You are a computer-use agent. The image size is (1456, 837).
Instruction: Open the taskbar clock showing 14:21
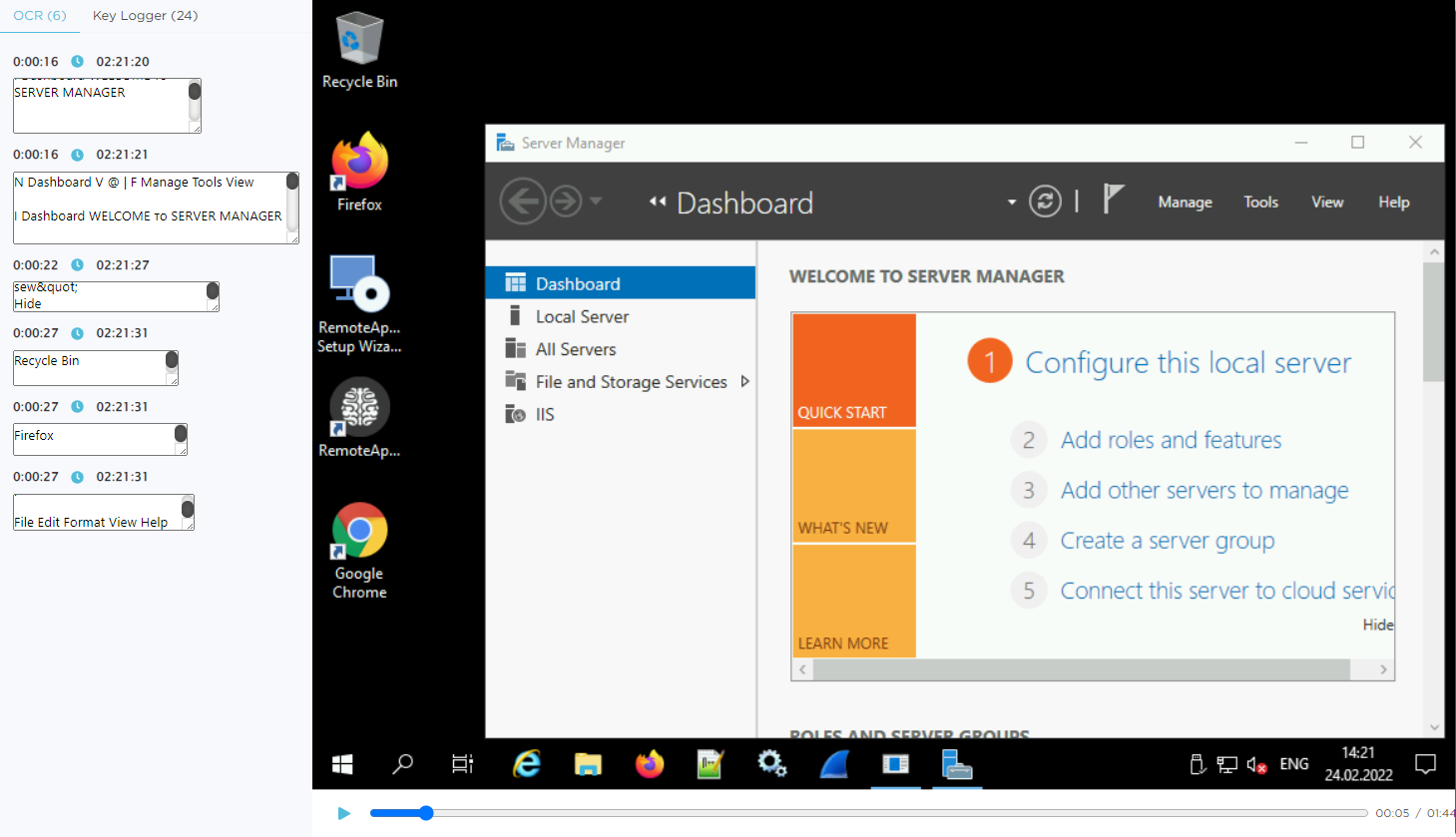tap(1358, 764)
